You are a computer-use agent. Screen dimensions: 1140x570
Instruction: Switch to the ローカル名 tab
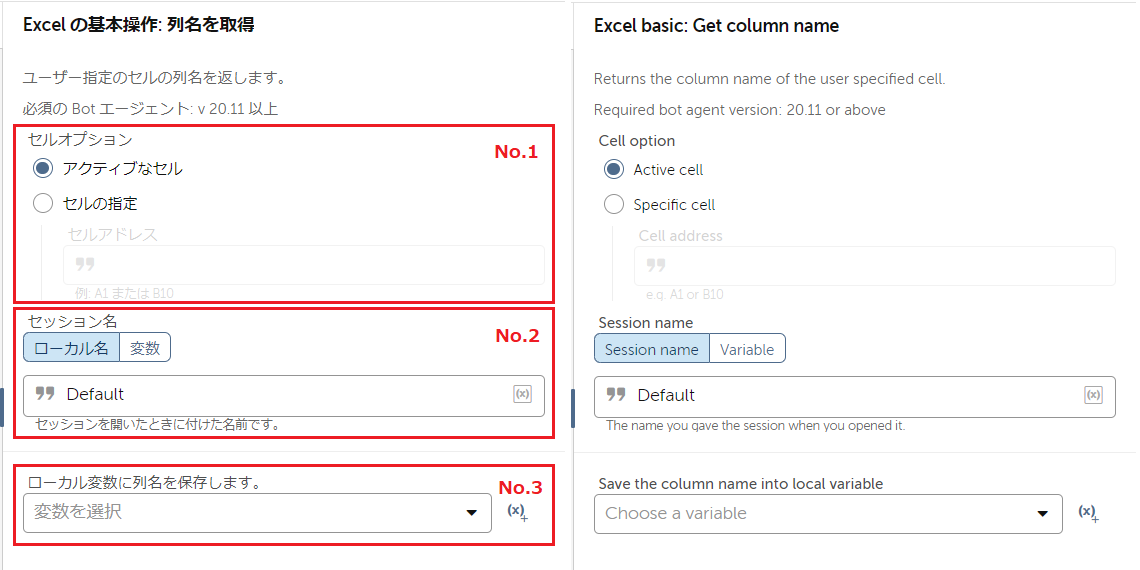click(71, 348)
